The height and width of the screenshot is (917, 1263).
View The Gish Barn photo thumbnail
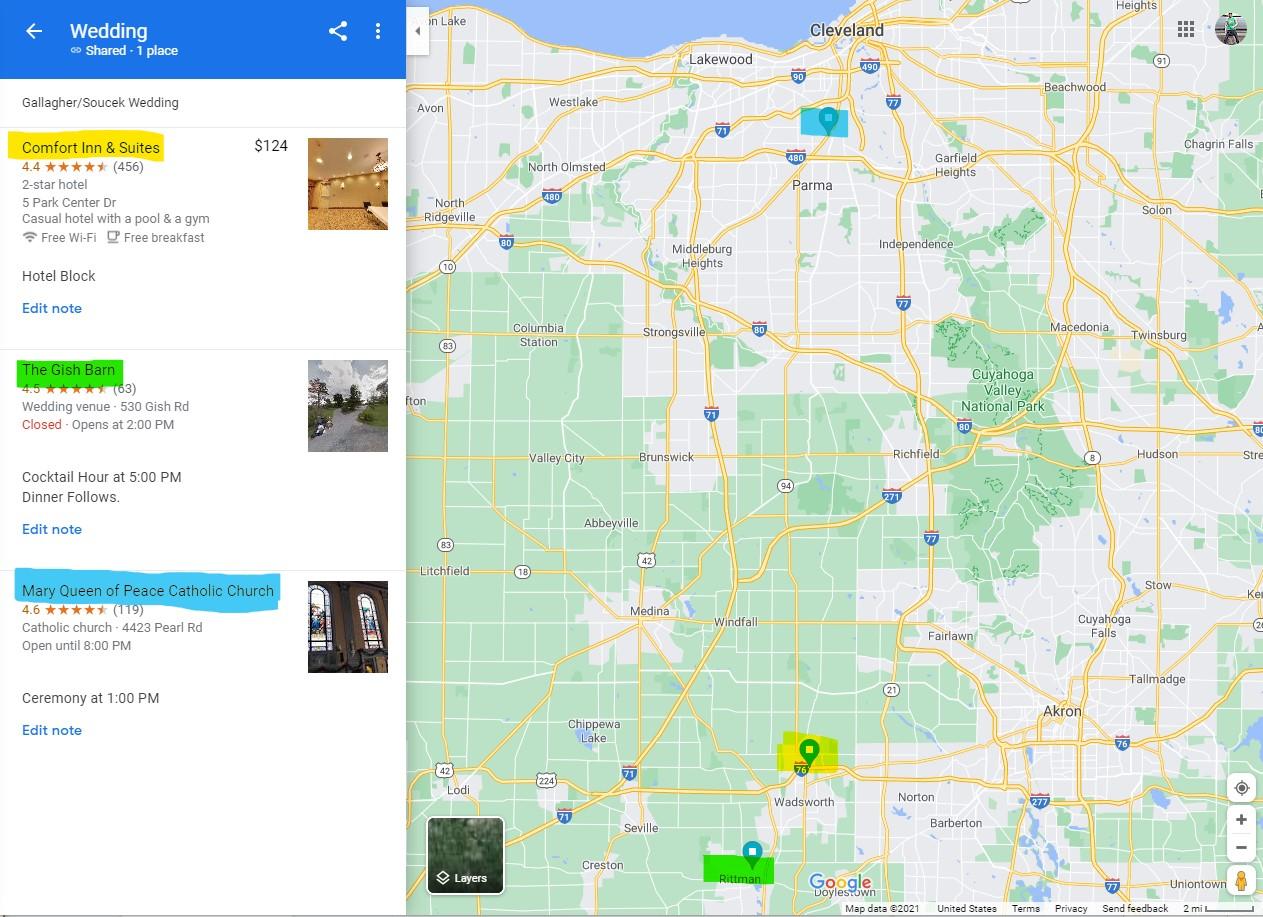pos(348,406)
